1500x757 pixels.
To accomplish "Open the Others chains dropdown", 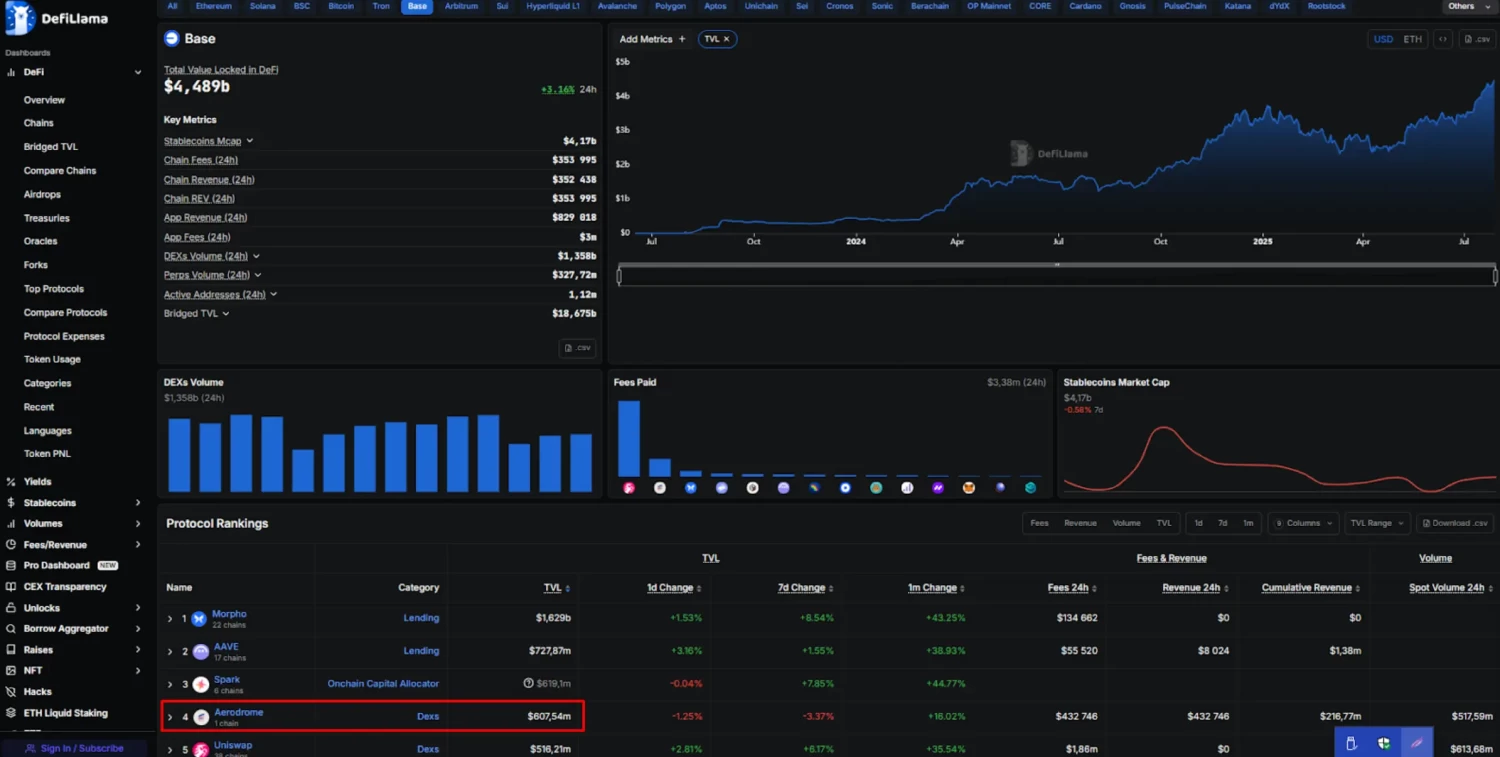I will click(1470, 6).
